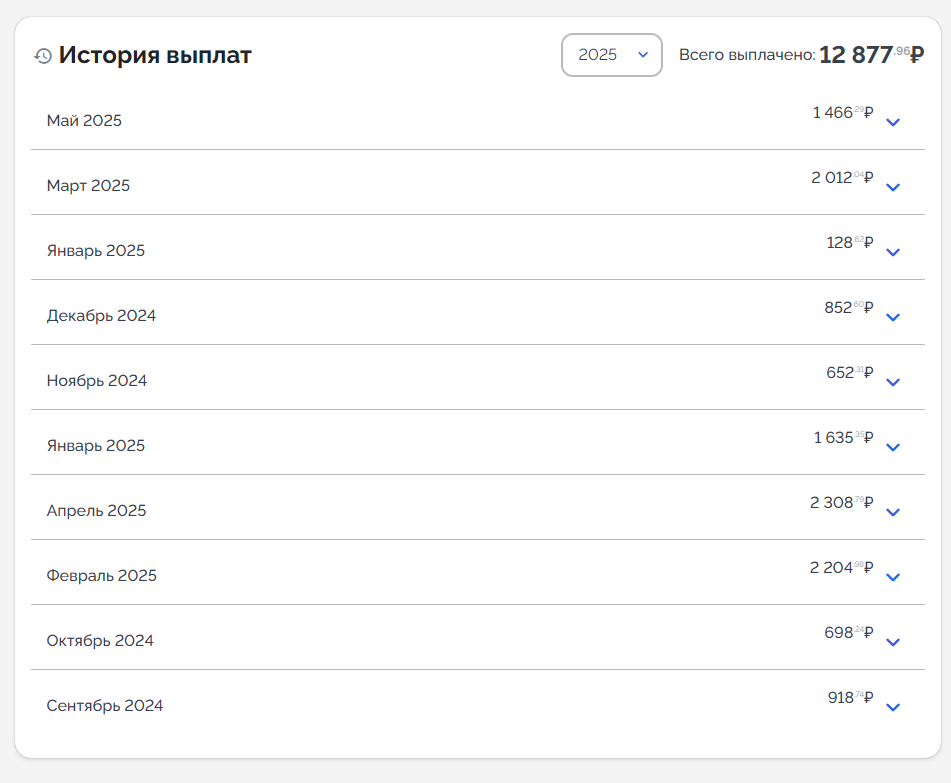Expand the Октябрь 2024 row chevron
Viewport: 951px width, 783px height.
pos(893,642)
